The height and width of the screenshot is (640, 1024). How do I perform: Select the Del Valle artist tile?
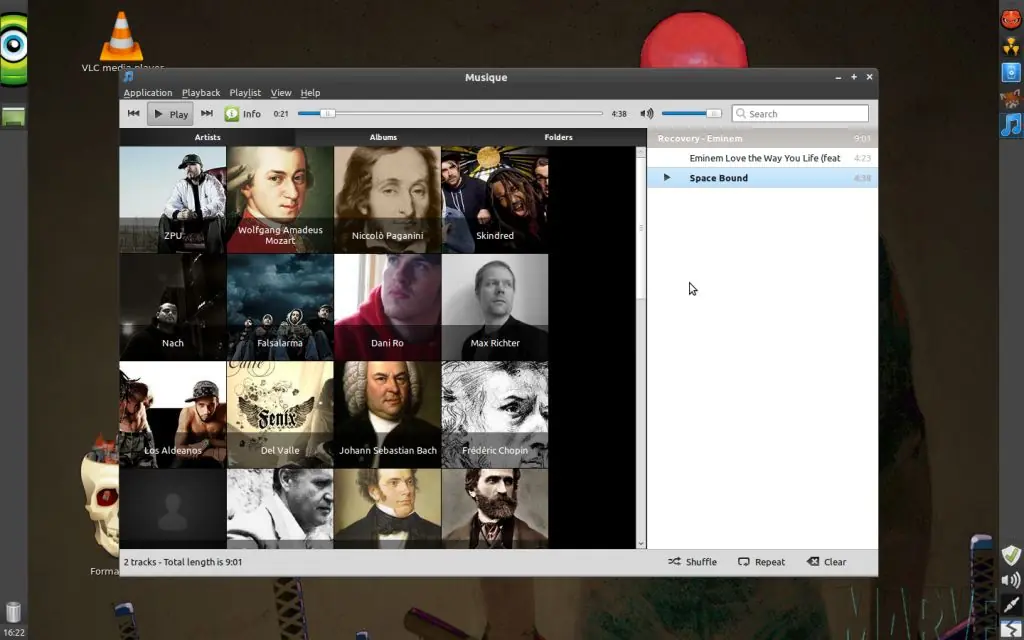pyautogui.click(x=280, y=415)
